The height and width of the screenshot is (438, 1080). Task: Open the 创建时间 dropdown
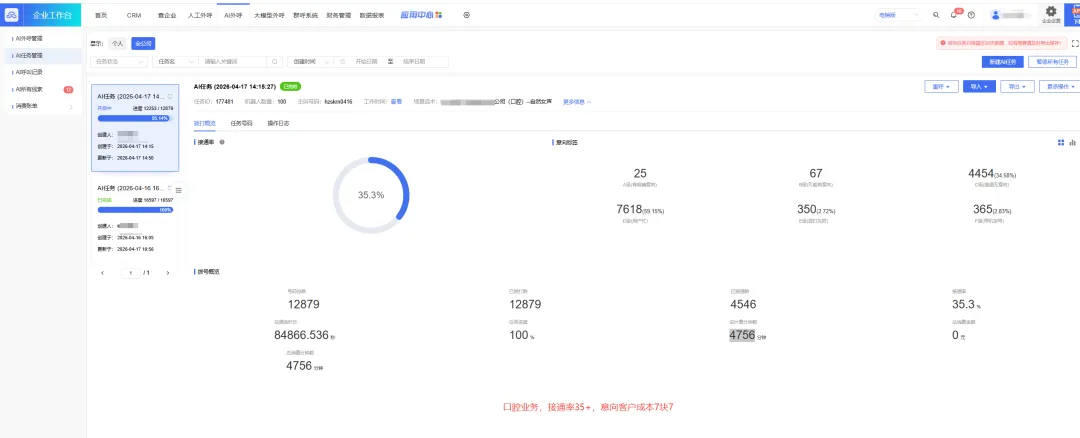(310, 61)
